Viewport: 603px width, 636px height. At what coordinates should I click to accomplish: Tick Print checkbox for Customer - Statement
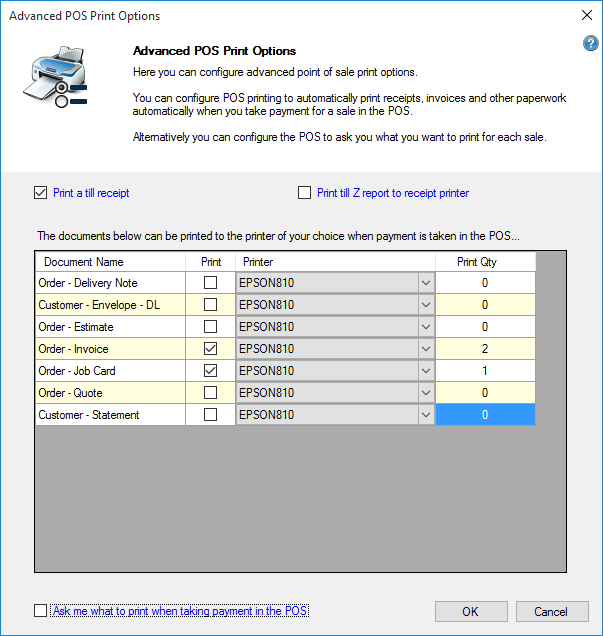point(210,415)
